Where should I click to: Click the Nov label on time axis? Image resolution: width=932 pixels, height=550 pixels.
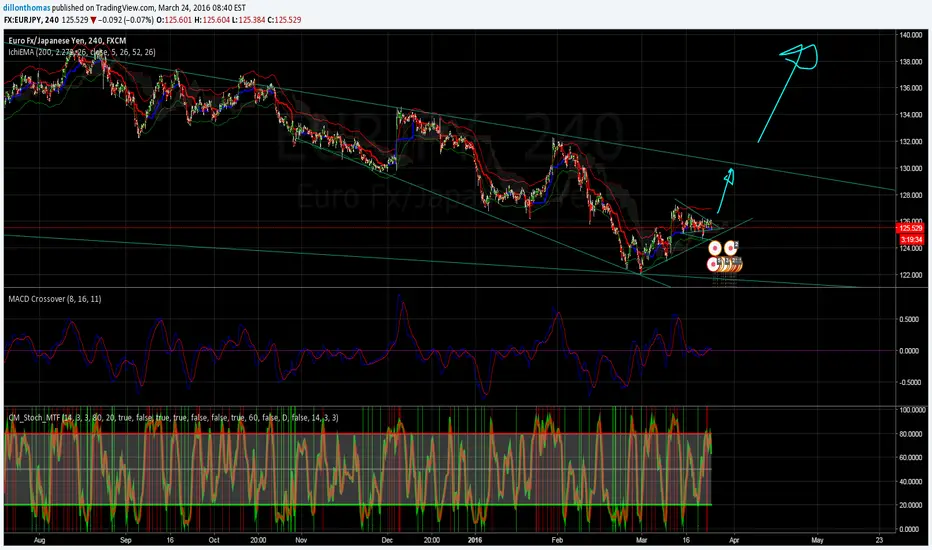tap(301, 540)
